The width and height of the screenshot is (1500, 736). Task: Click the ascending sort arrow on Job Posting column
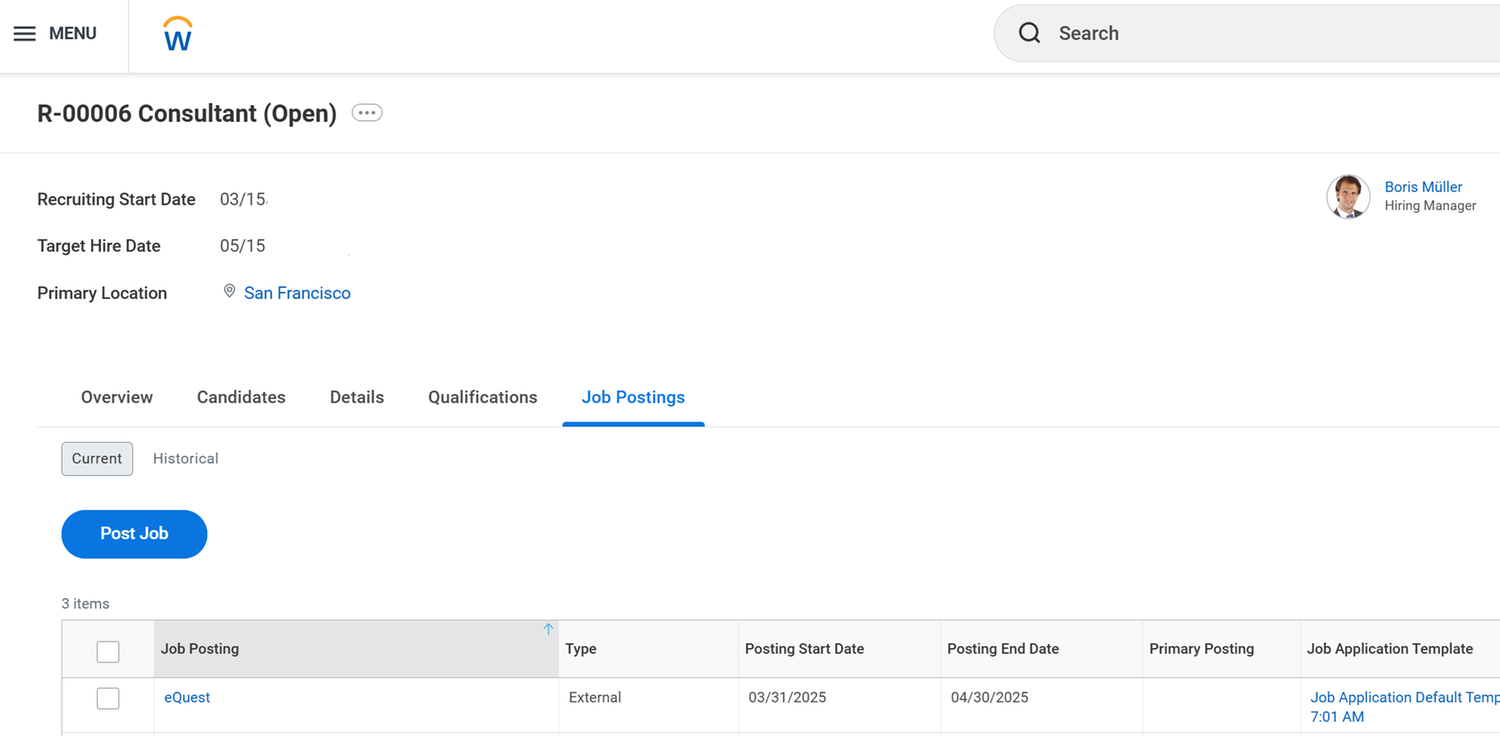[548, 629]
